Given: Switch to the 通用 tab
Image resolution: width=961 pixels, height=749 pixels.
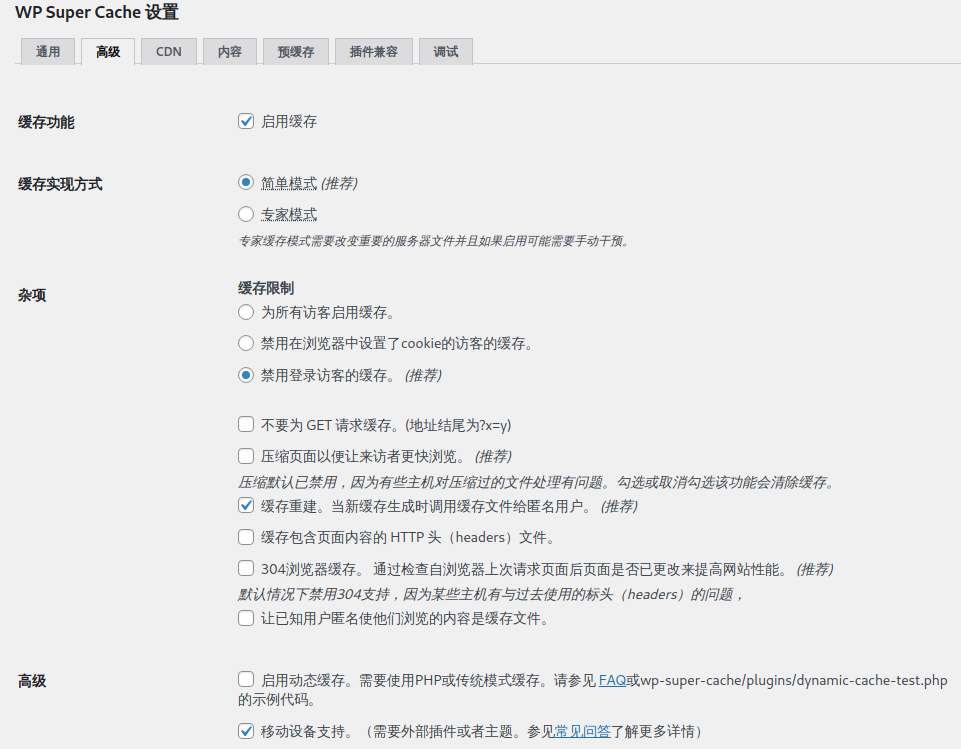Looking at the screenshot, I should [x=47, y=52].
